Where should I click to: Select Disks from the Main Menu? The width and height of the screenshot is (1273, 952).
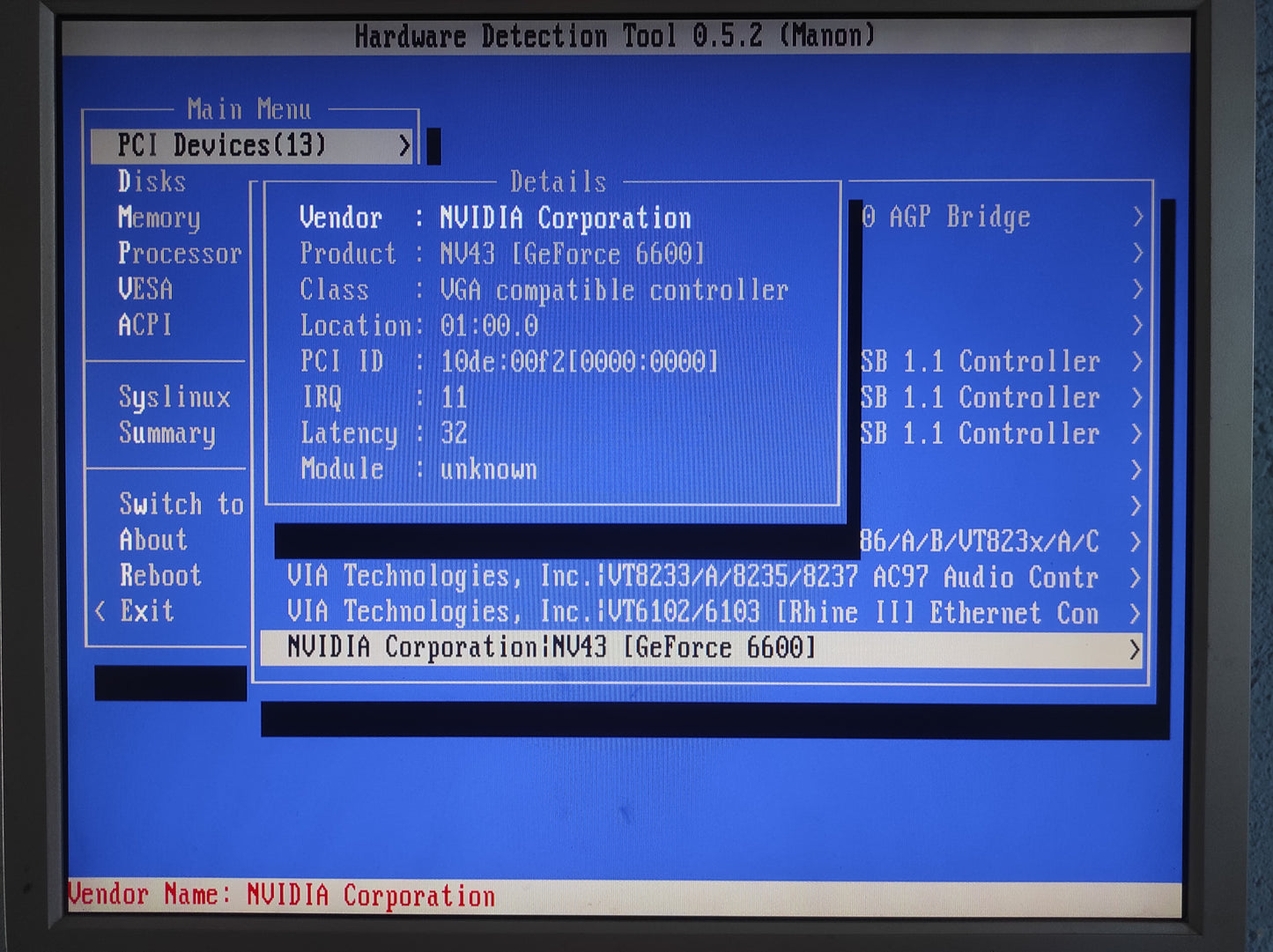point(152,182)
